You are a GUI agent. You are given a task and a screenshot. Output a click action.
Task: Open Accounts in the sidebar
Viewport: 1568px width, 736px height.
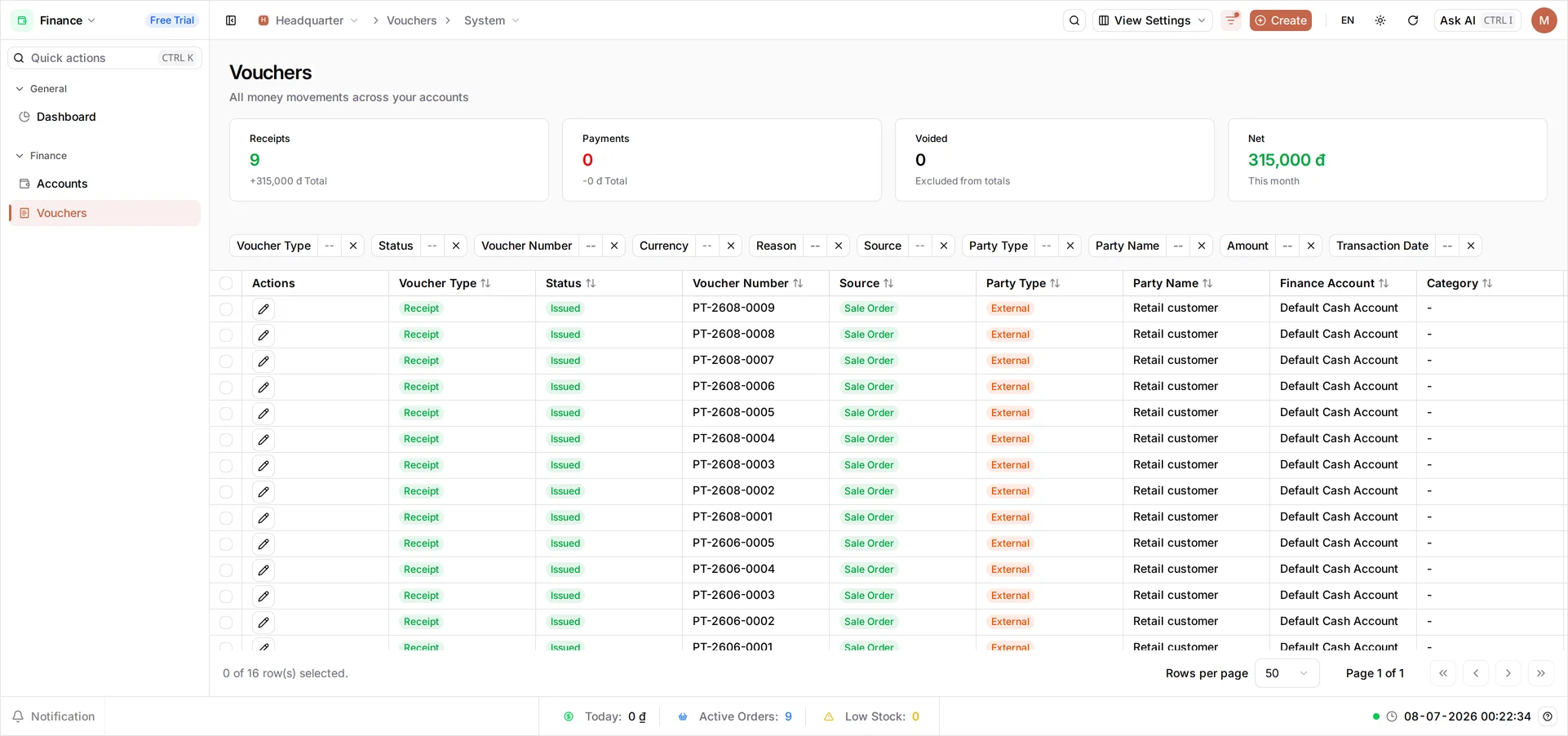coord(104,184)
